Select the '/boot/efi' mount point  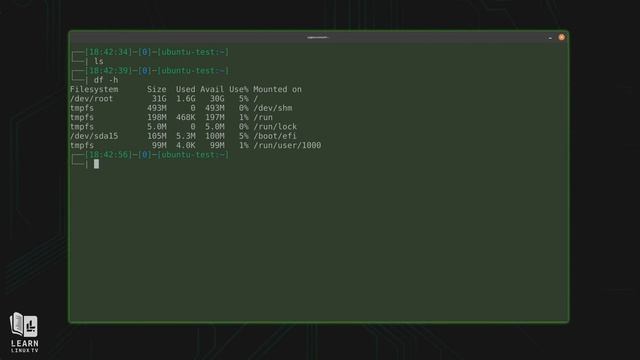pyautogui.click(x=275, y=136)
